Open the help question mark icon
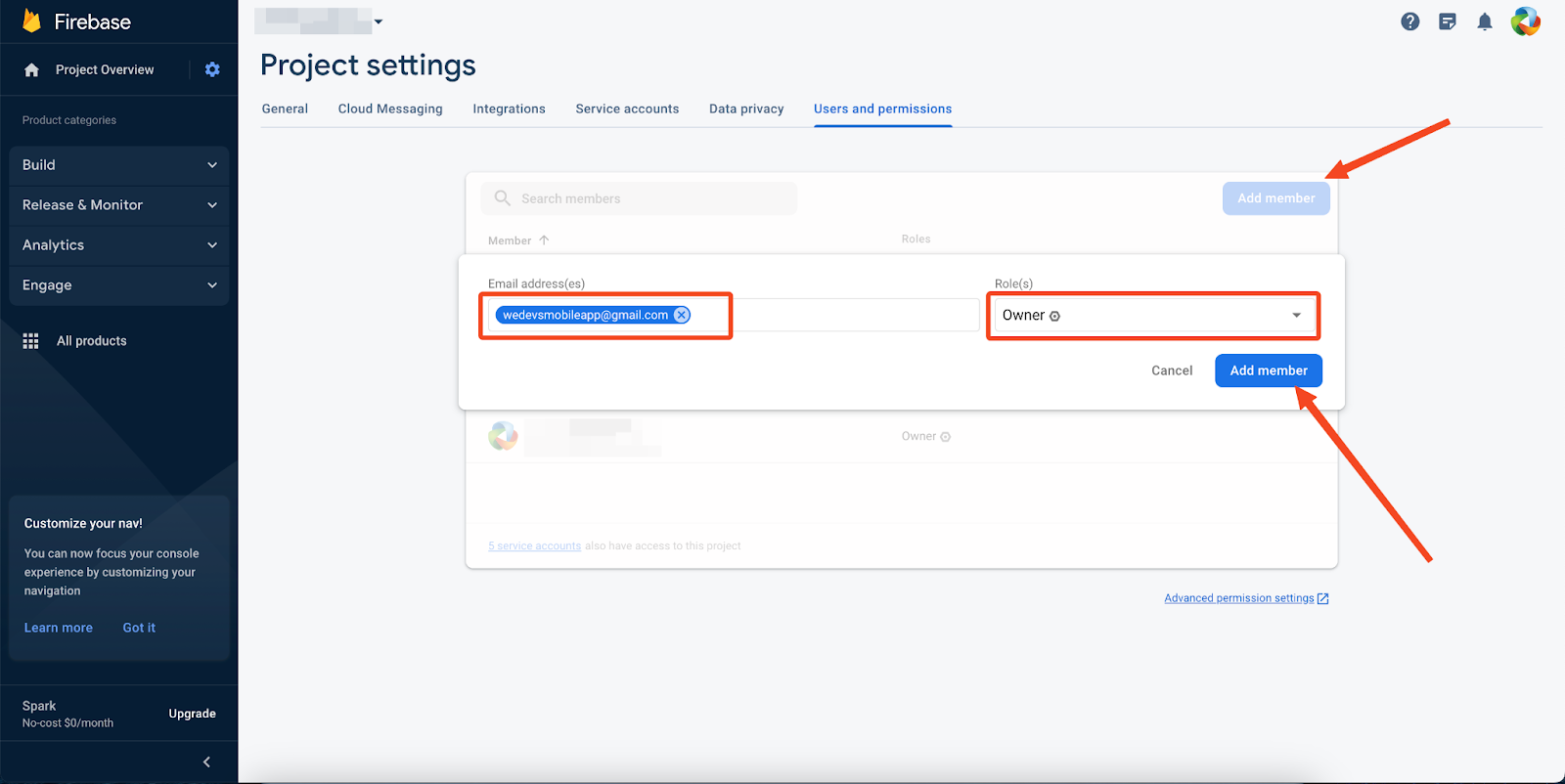 [x=1409, y=22]
